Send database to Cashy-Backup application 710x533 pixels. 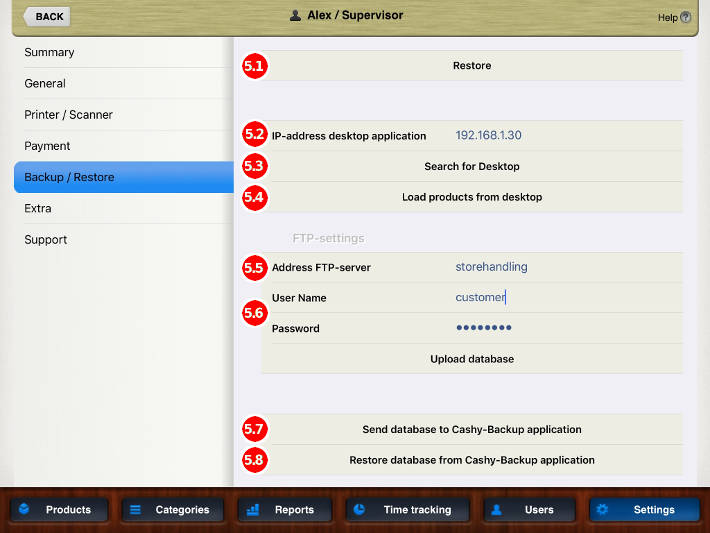pos(472,429)
